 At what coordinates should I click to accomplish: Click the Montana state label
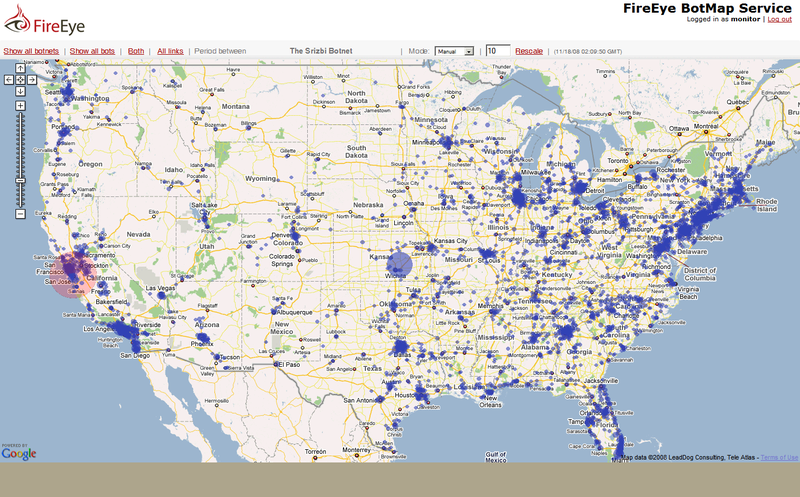tap(236, 106)
